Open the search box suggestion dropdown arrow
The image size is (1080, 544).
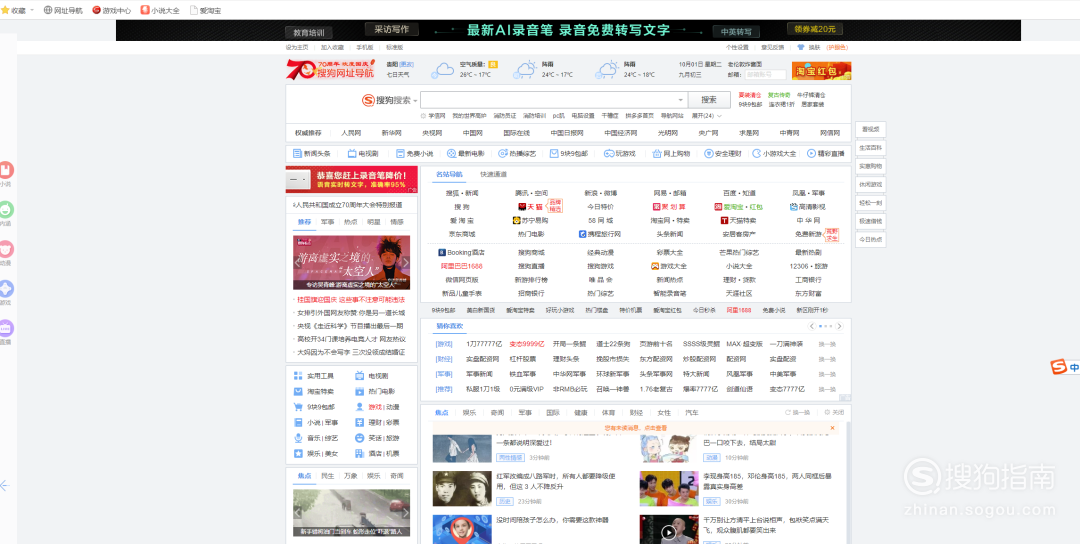[x=681, y=100]
